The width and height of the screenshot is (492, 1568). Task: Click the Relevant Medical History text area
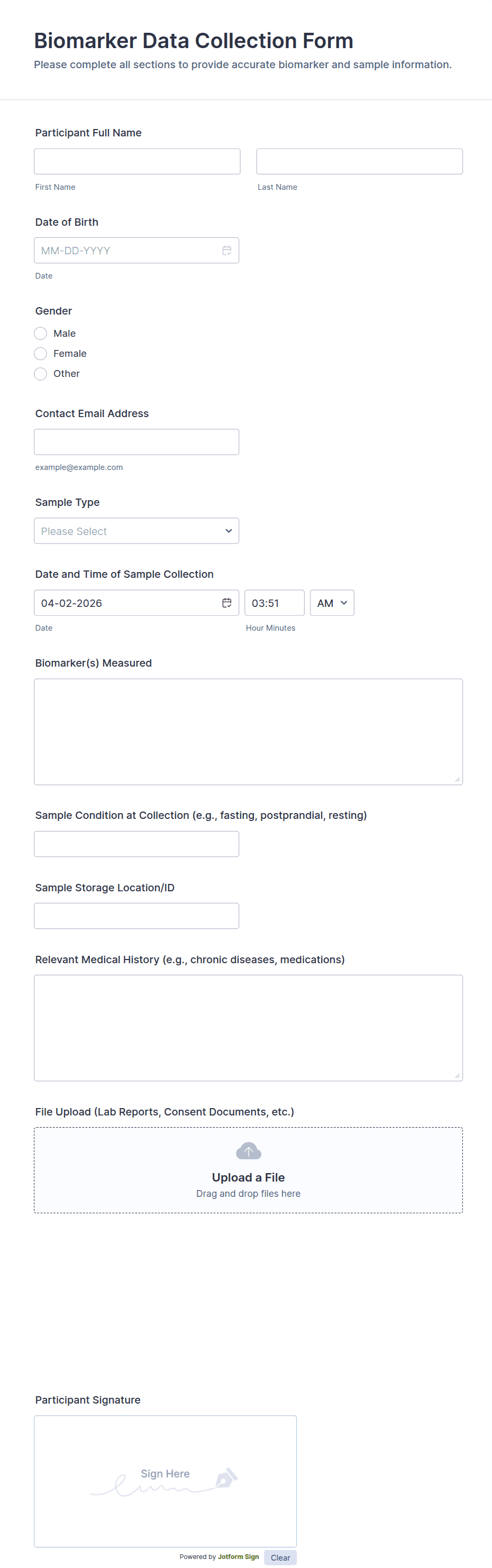coord(249,1028)
